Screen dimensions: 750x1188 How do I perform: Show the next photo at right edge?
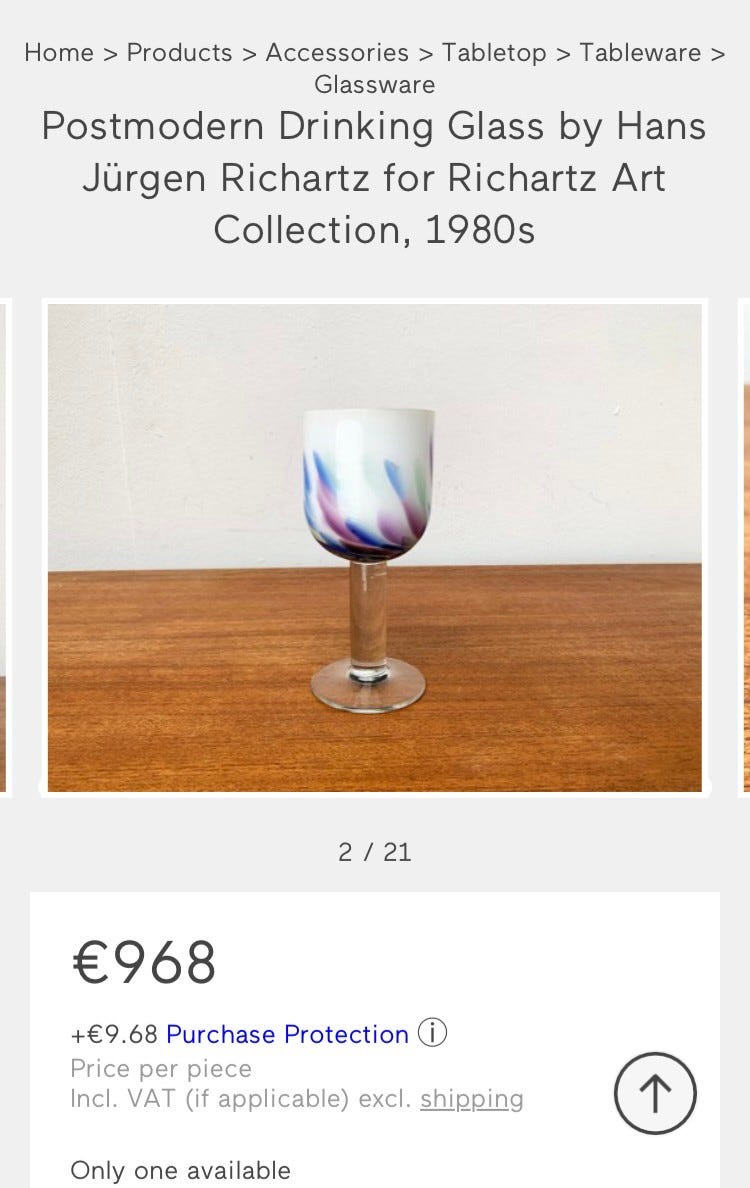[744, 547]
